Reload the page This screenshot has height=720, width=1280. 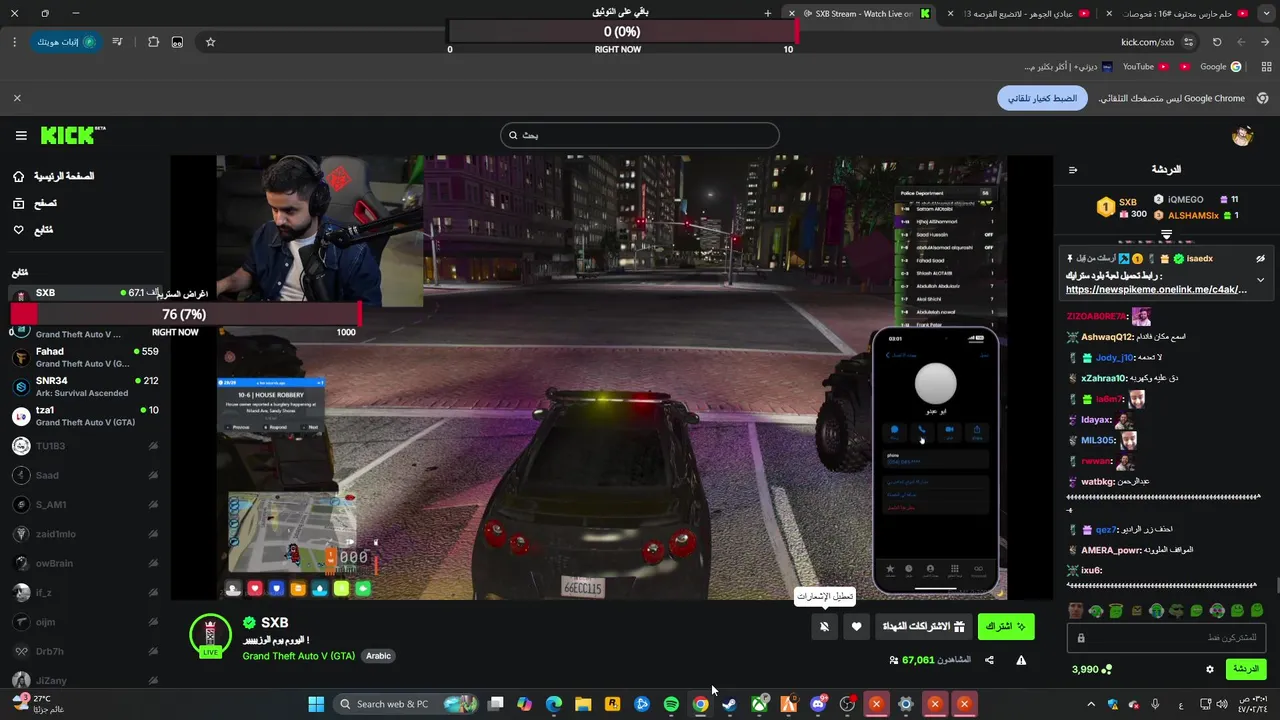[x=1217, y=42]
